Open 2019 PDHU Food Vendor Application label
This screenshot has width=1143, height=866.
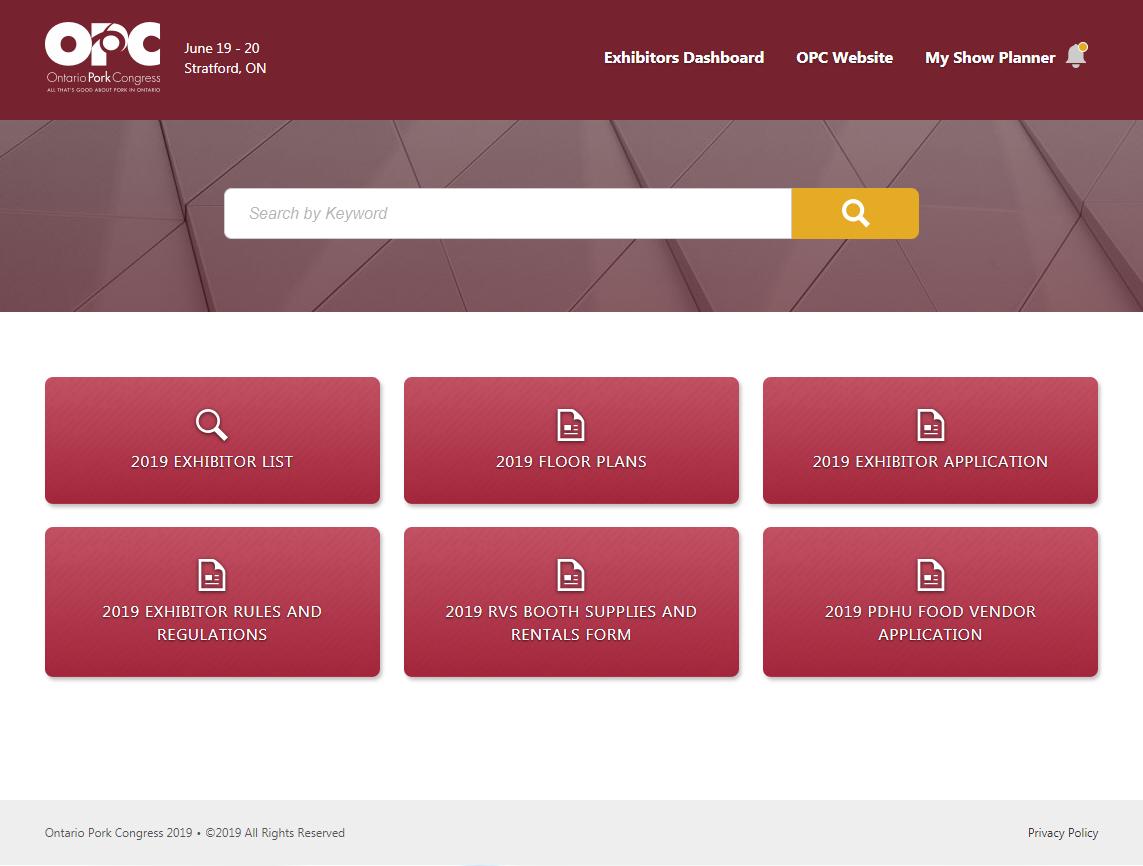pyautogui.click(x=930, y=623)
